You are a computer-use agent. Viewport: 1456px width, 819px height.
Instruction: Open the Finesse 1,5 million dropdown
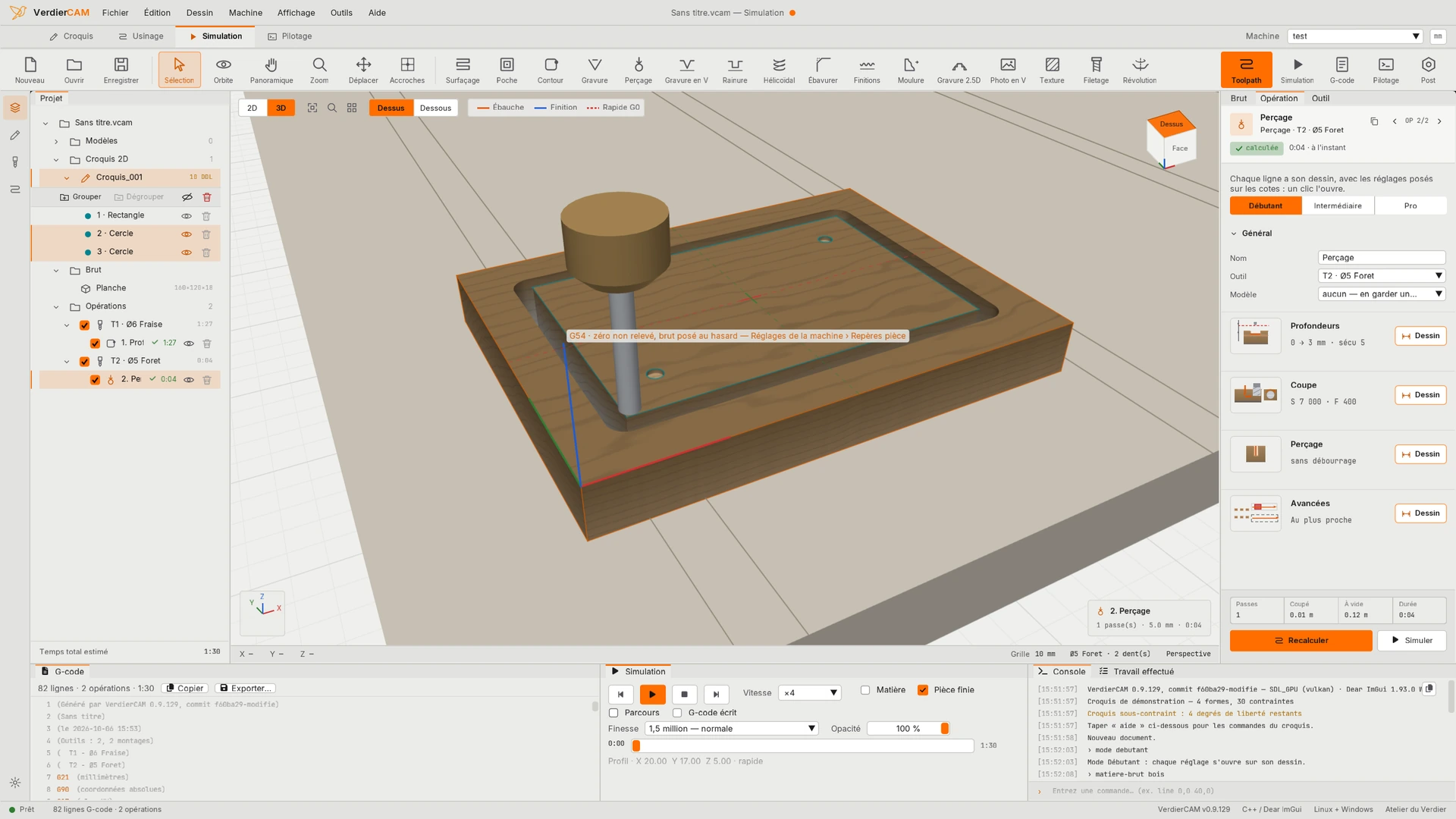[x=732, y=729]
